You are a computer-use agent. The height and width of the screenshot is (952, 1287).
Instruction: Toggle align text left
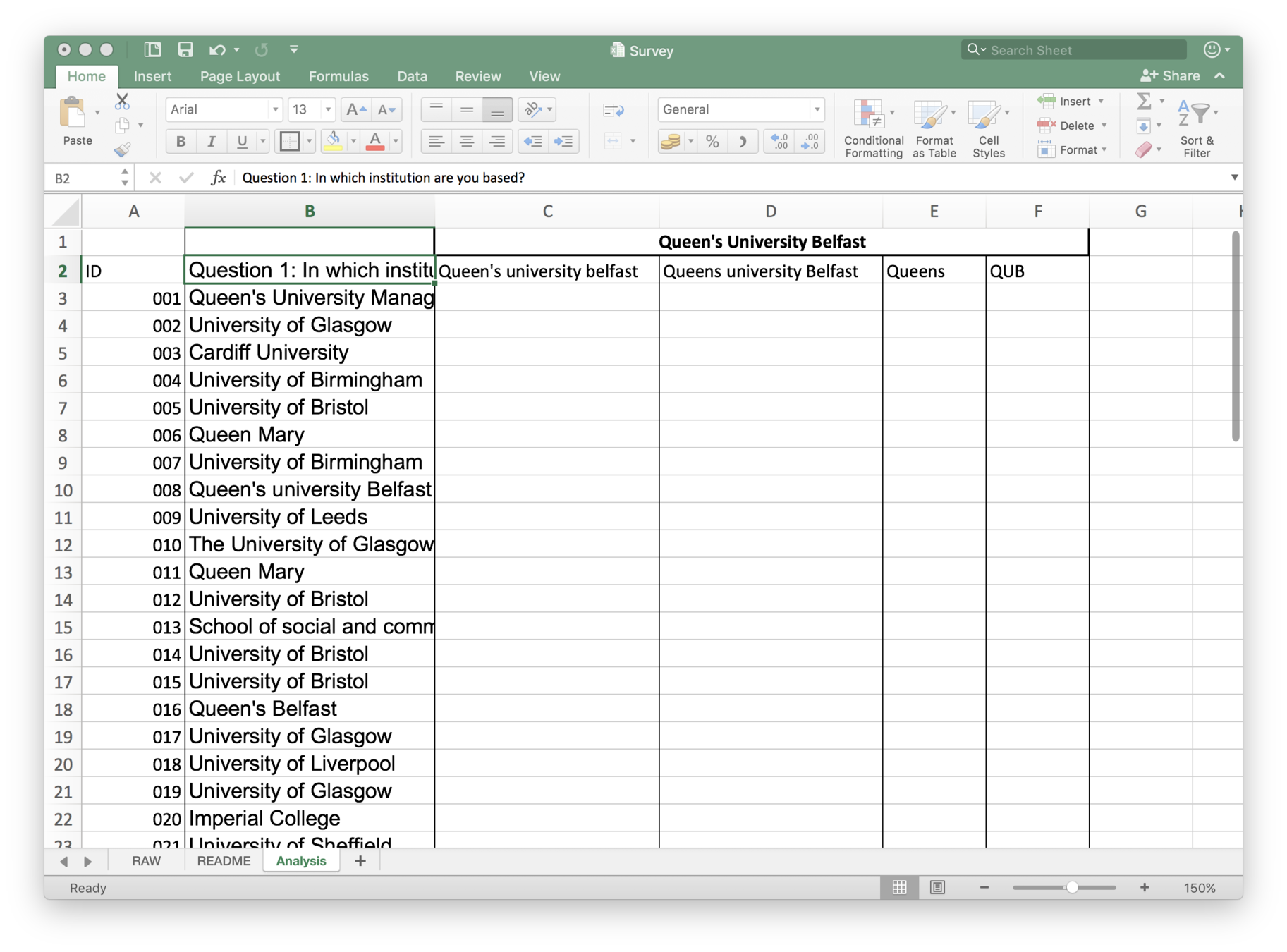click(437, 141)
